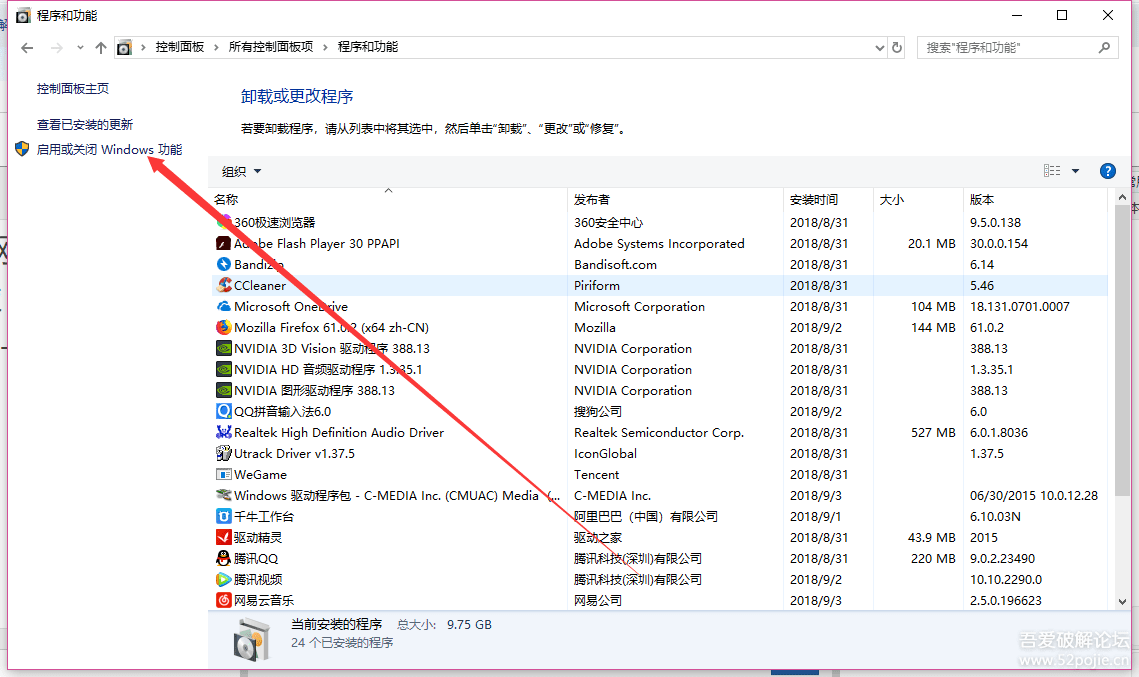Click the refresh button beside the address bar
The width and height of the screenshot is (1139, 677).
tap(897, 47)
